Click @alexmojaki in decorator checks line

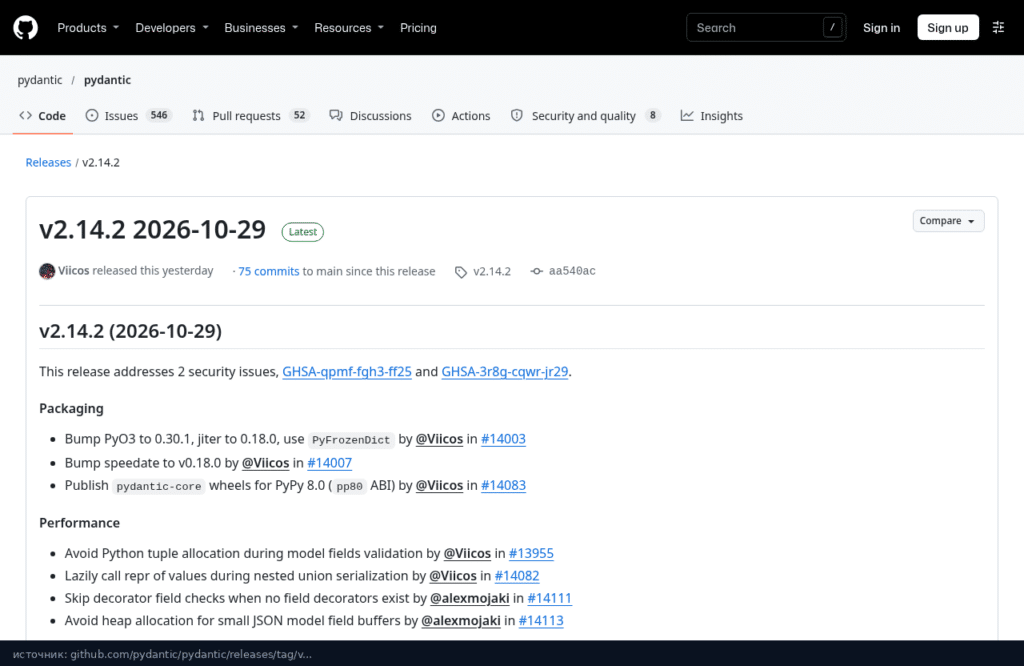pyautogui.click(x=470, y=598)
